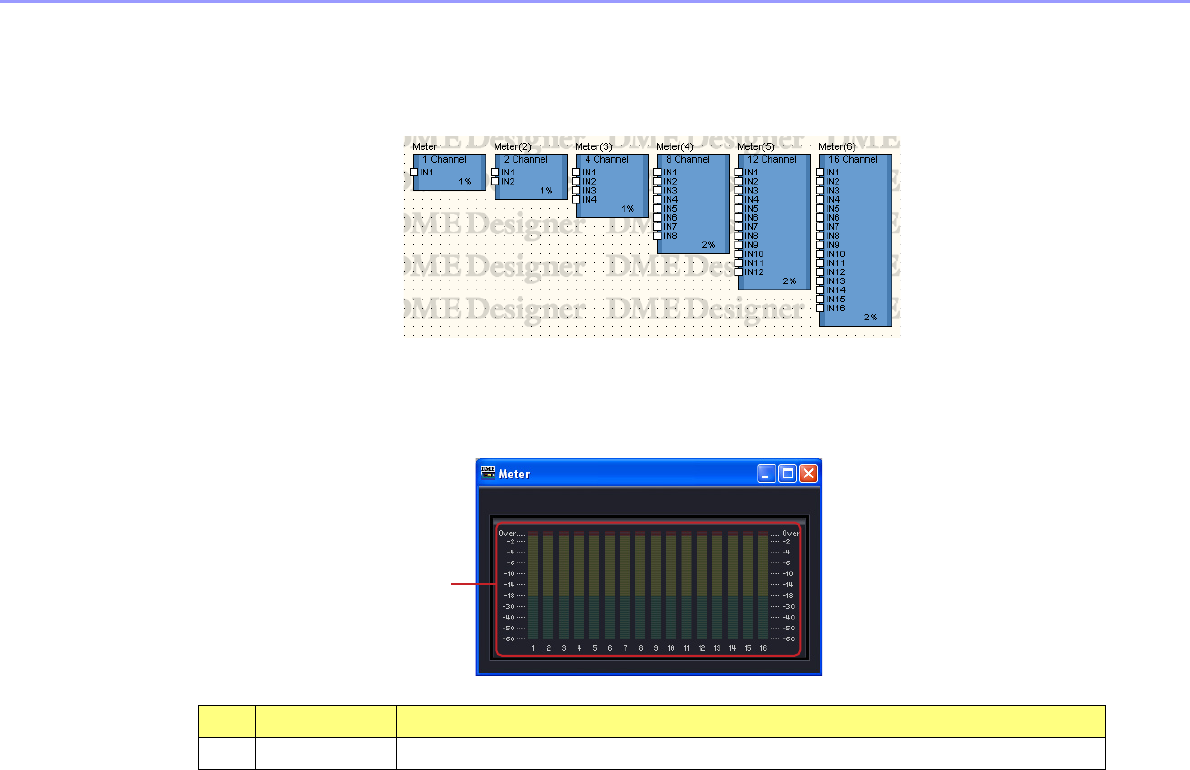Image resolution: width=1190 pixels, height=770 pixels.
Task: Click IN1 port on the 8 Channel meter
Action: (x=658, y=172)
